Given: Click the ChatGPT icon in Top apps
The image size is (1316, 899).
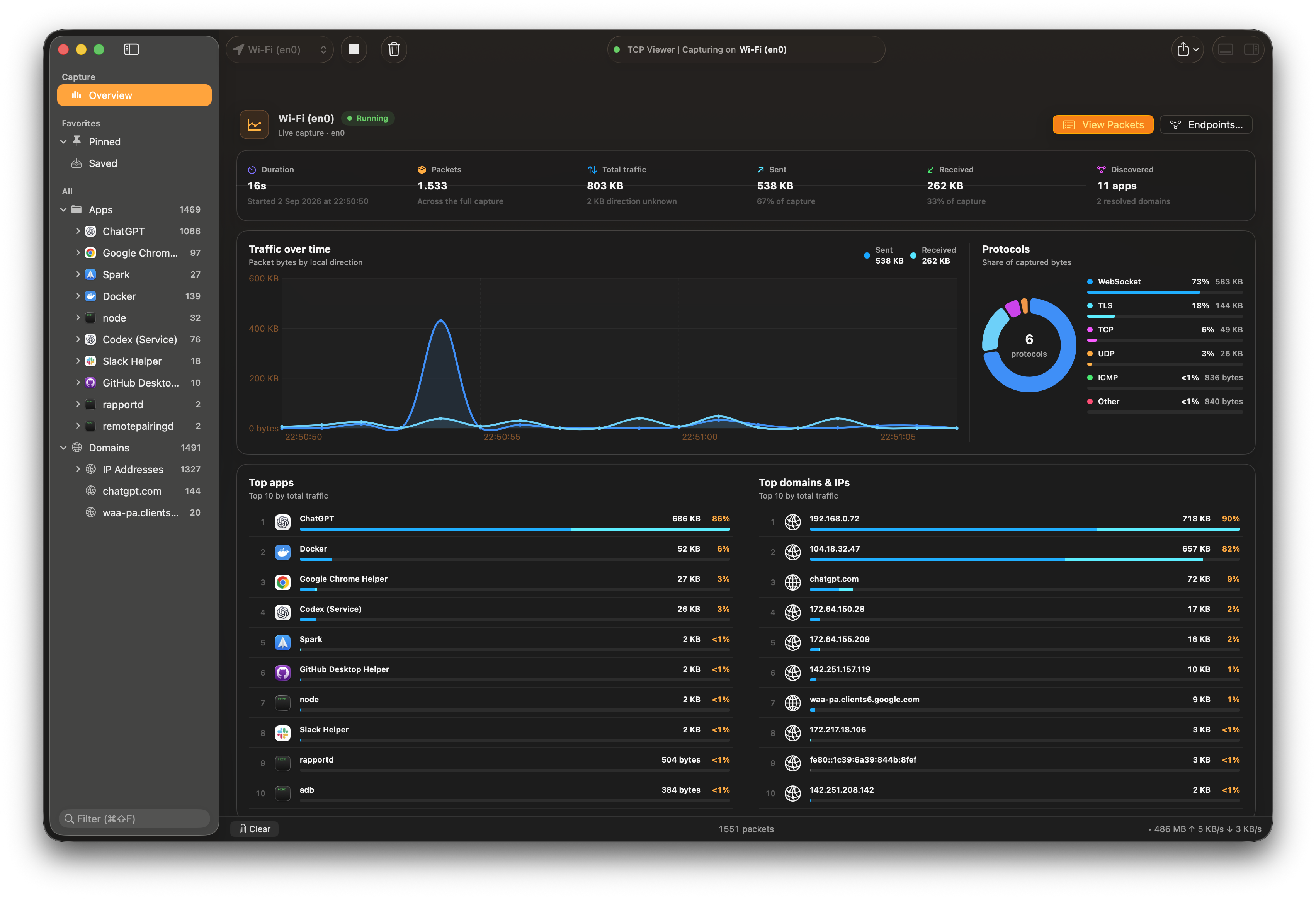Looking at the screenshot, I should point(282,522).
